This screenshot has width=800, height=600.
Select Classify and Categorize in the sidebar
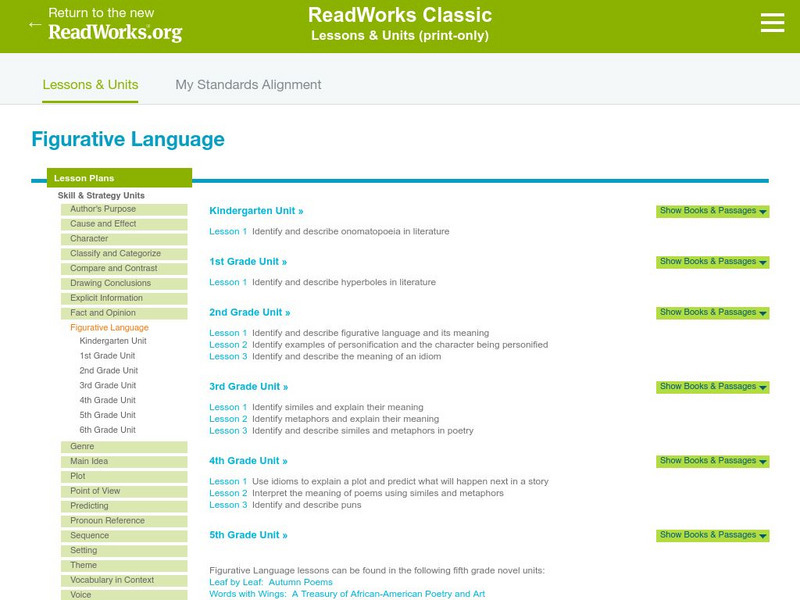[124, 254]
